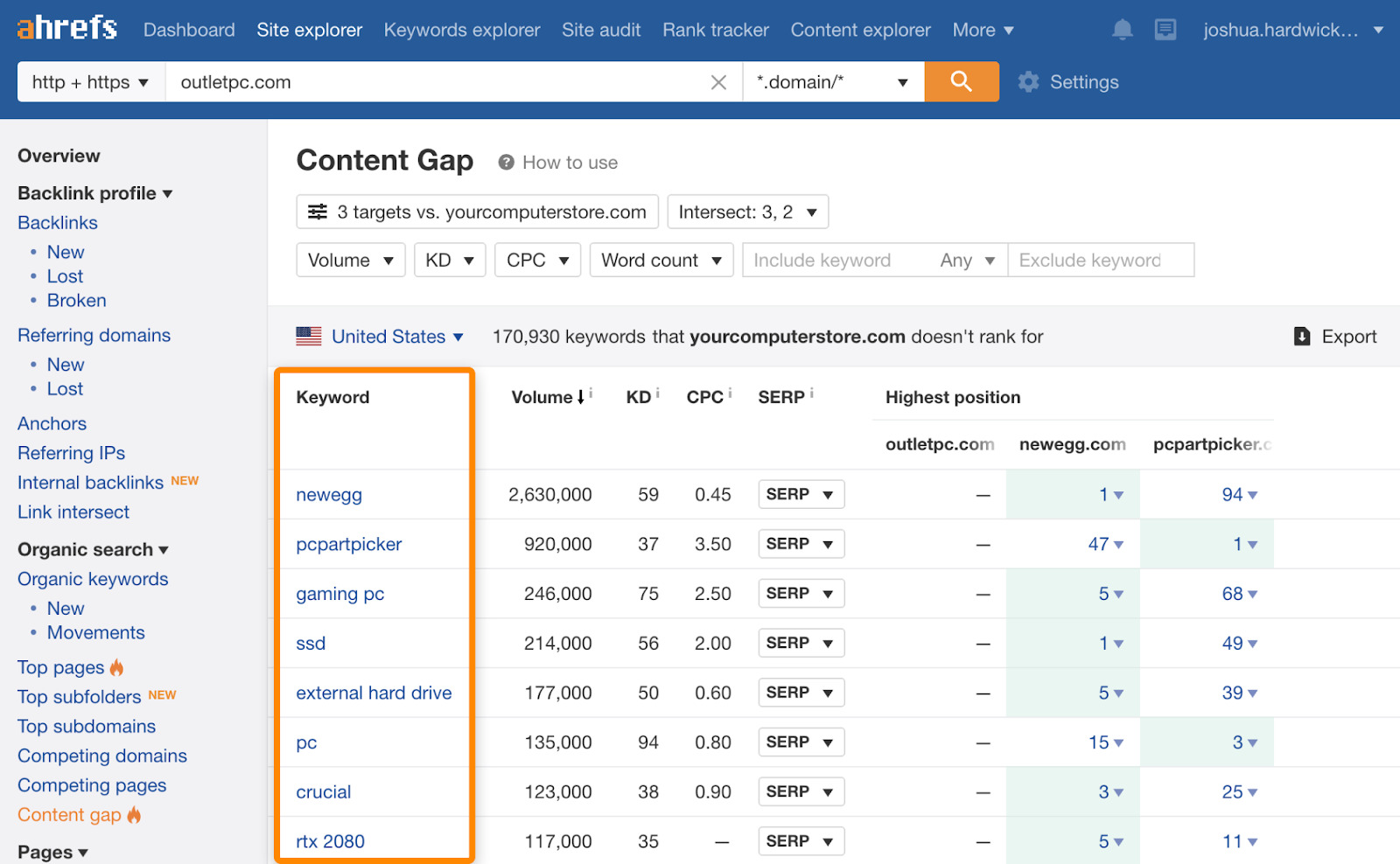This screenshot has width=1400, height=864.
Task: Open the SERP dropdown for newegg
Action: coord(801,494)
